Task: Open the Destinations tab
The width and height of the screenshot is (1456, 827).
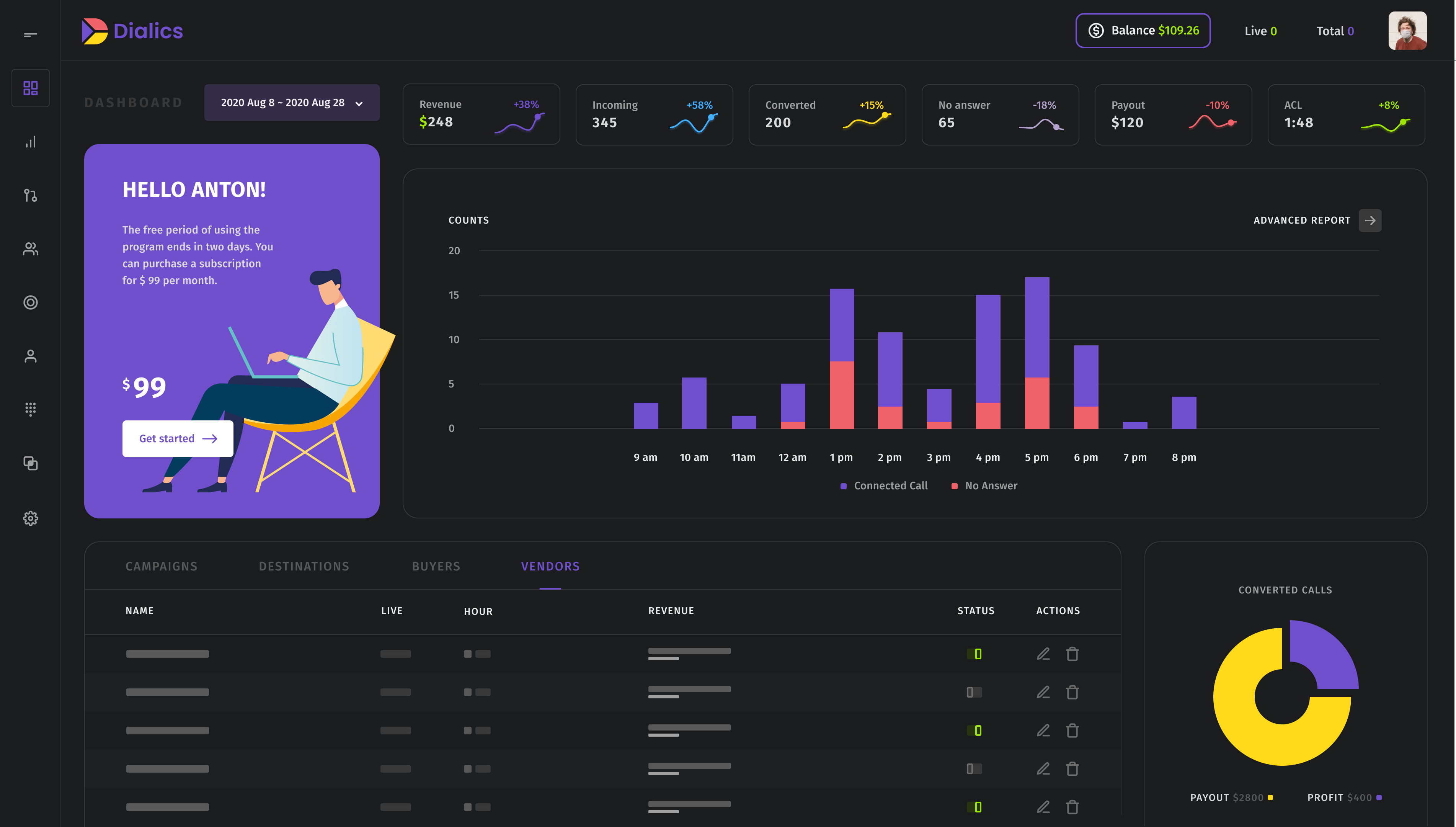Action: point(304,566)
